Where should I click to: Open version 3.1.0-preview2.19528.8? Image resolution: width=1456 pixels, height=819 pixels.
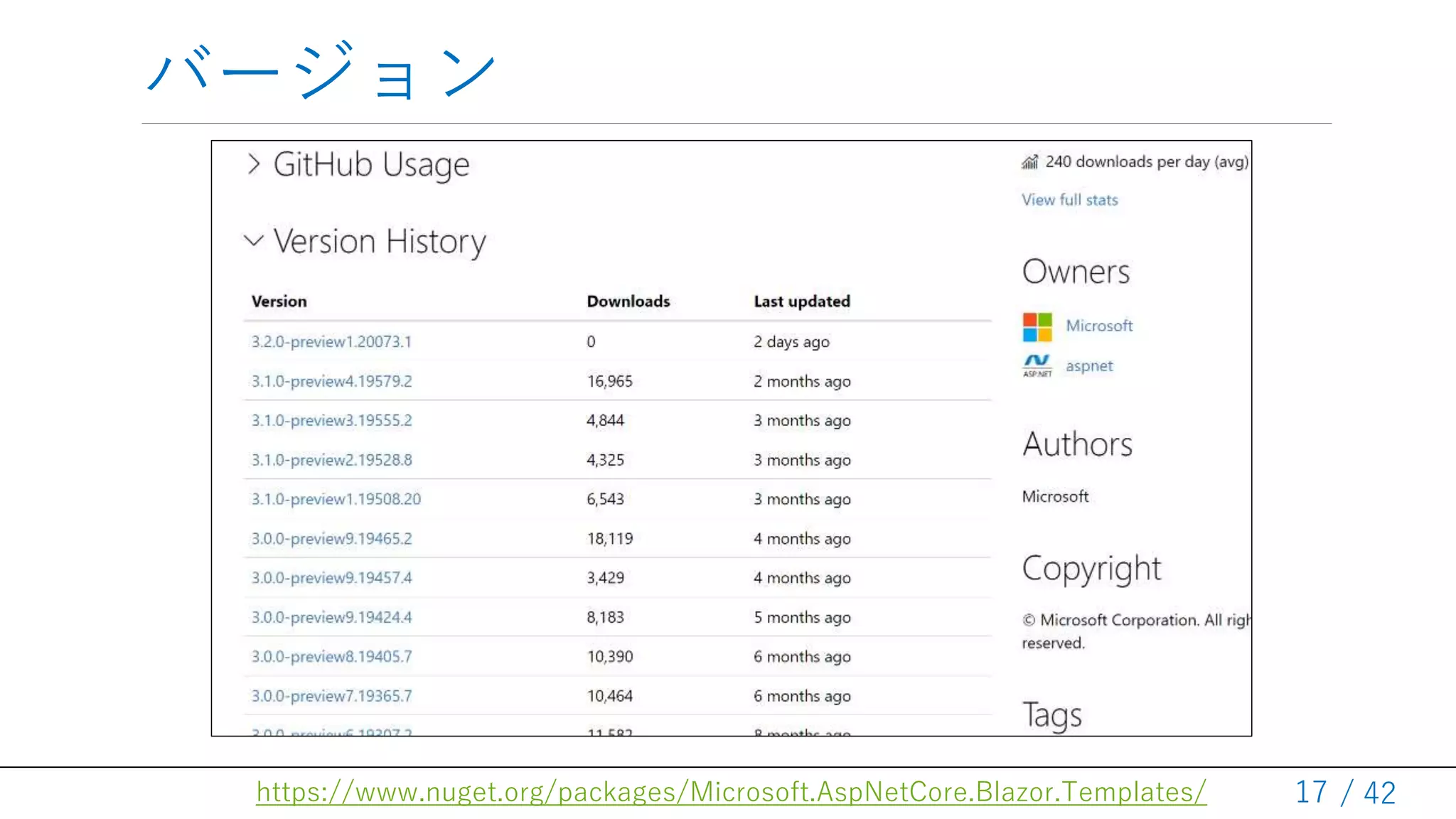pos(331,460)
